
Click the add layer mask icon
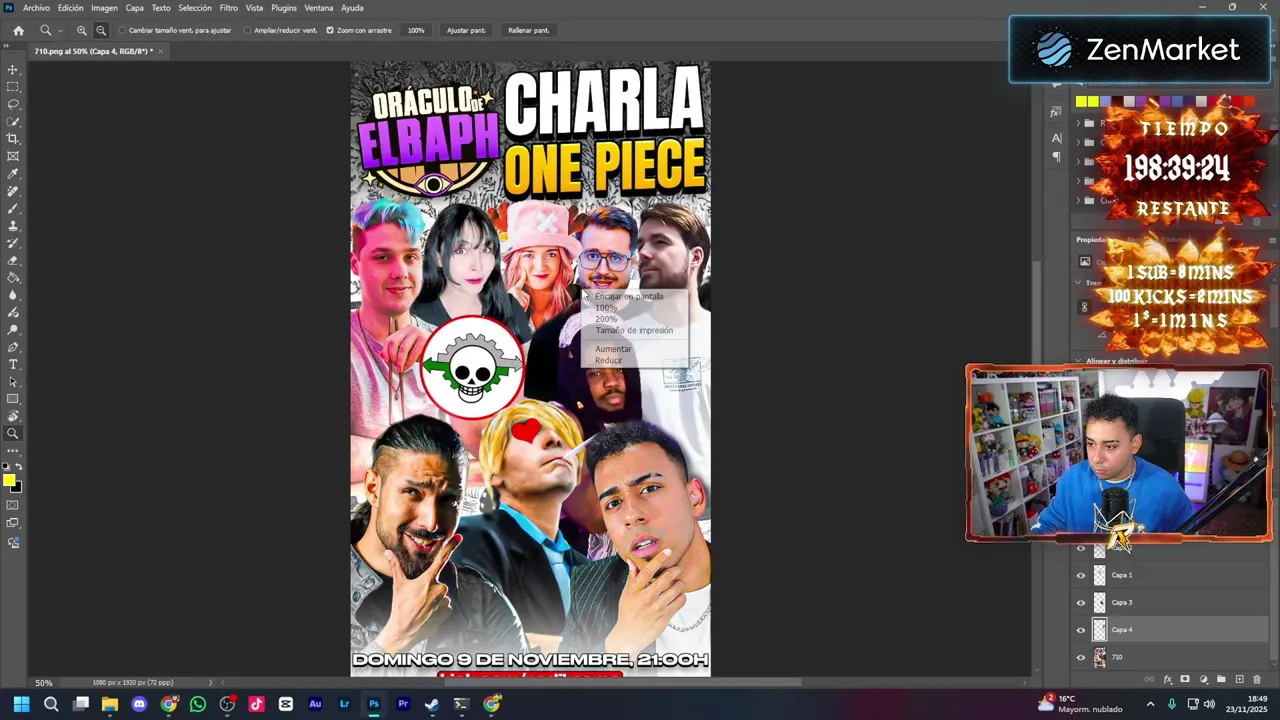1185,680
